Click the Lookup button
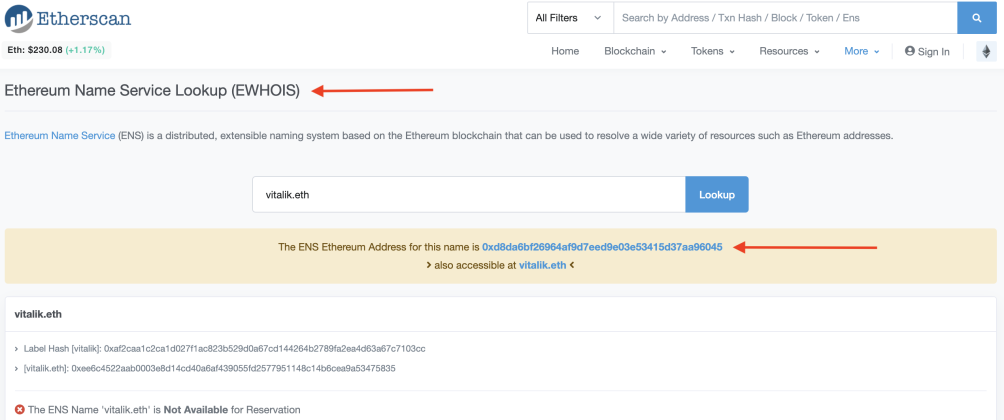 717,195
